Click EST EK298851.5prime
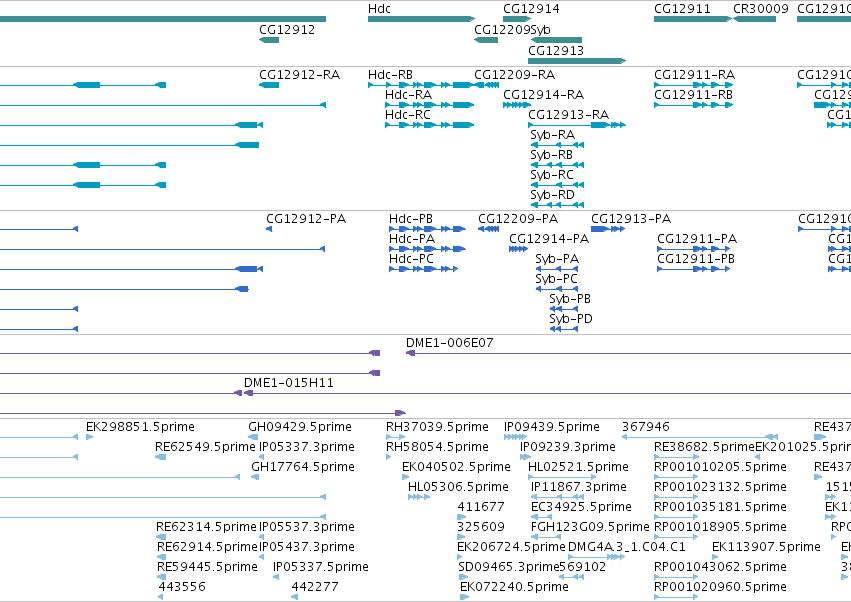Viewport: 851px width, 602px height. coord(141,427)
